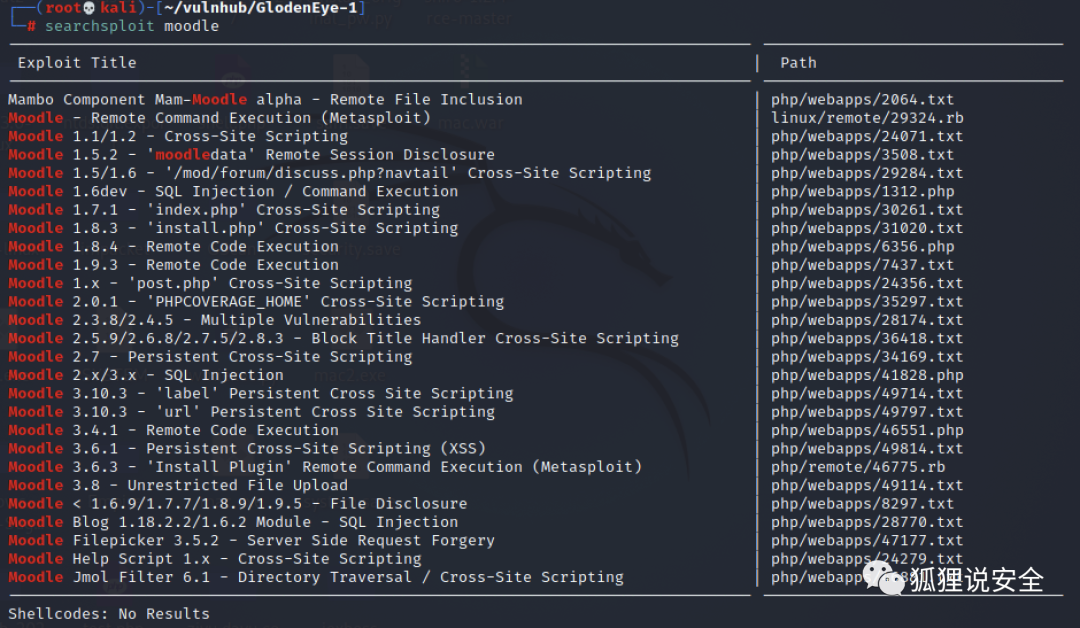Viewport: 1080px width, 628px height.
Task: Select path 'php/webapps/28174.txt'
Action: tap(867, 320)
